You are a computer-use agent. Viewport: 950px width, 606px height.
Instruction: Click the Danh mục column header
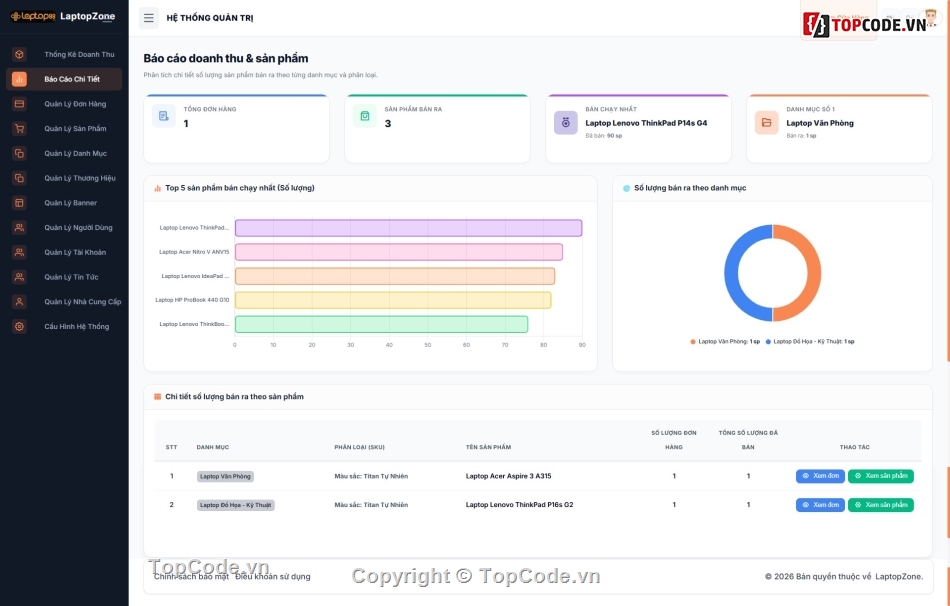(213, 447)
